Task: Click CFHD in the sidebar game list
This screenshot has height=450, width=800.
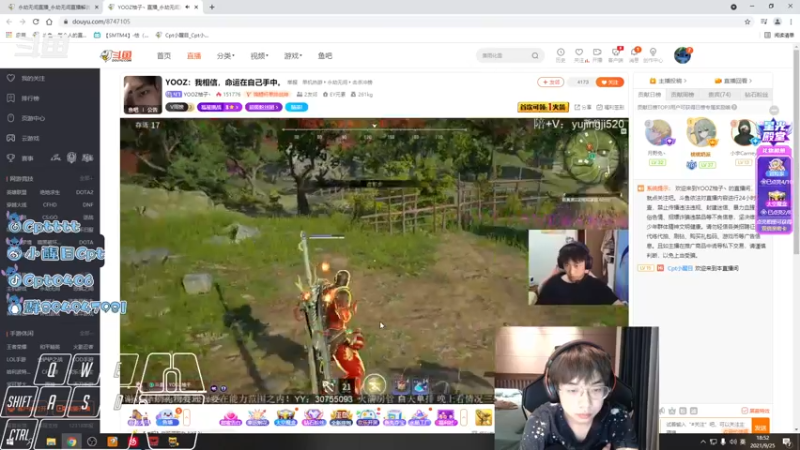Action: (50, 205)
